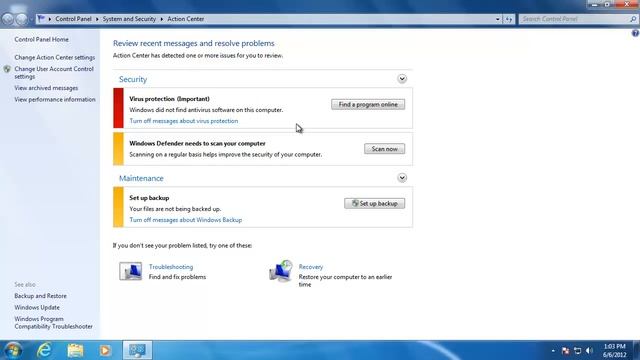This screenshot has height=360, width=640.
Task: Click Windows Defender needs to scan title
Action: pos(198,143)
